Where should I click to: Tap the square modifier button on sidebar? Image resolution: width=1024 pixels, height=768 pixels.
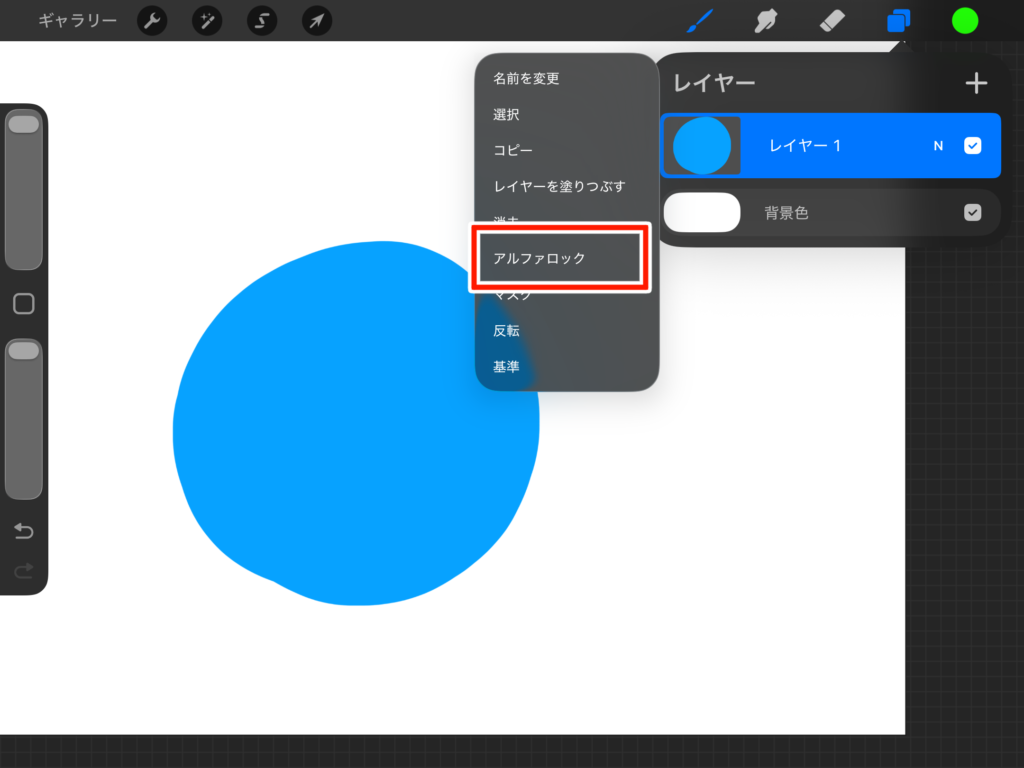(x=24, y=304)
